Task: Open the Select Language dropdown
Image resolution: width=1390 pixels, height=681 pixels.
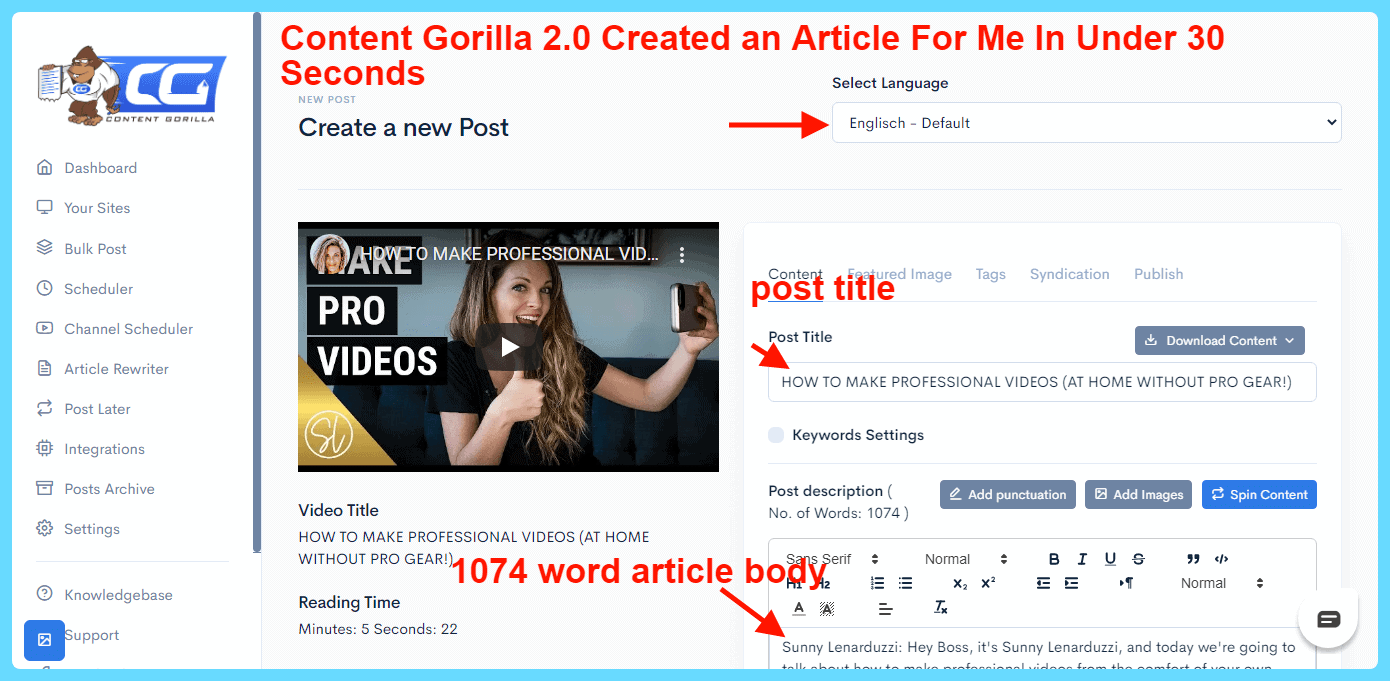Action: point(1087,123)
